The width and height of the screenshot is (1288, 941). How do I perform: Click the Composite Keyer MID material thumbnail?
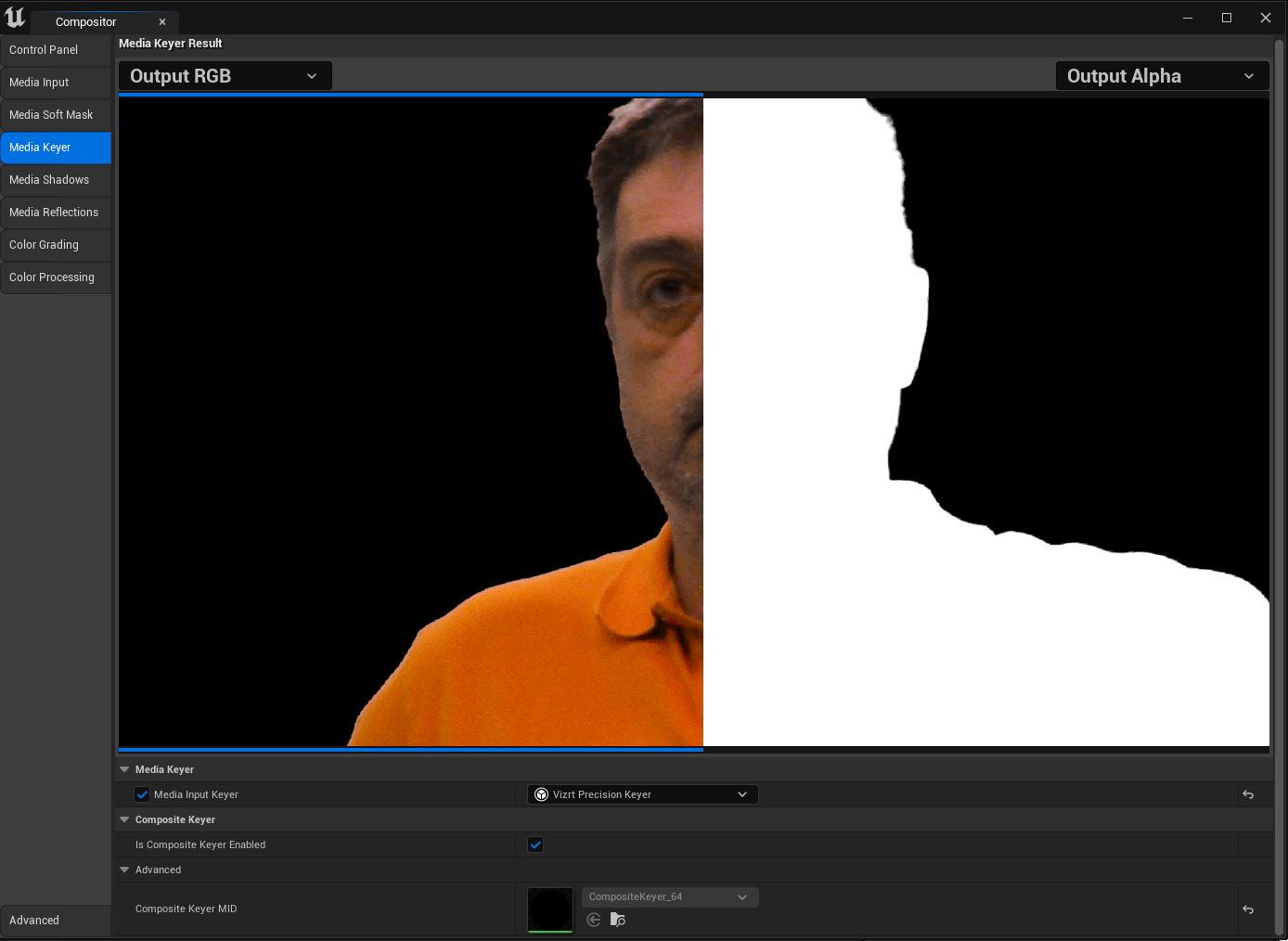click(x=550, y=909)
